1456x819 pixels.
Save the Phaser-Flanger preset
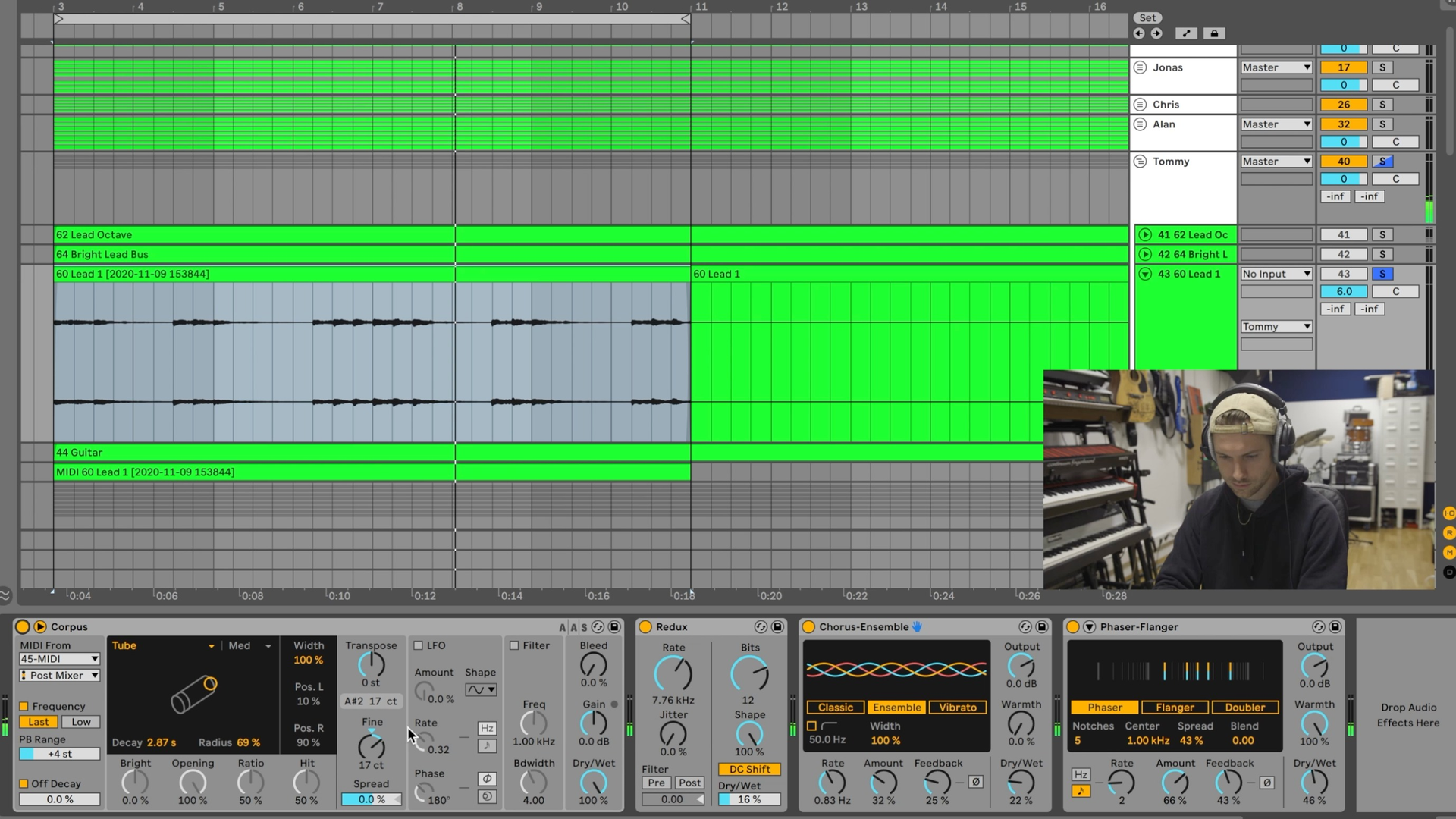pyautogui.click(x=1335, y=627)
